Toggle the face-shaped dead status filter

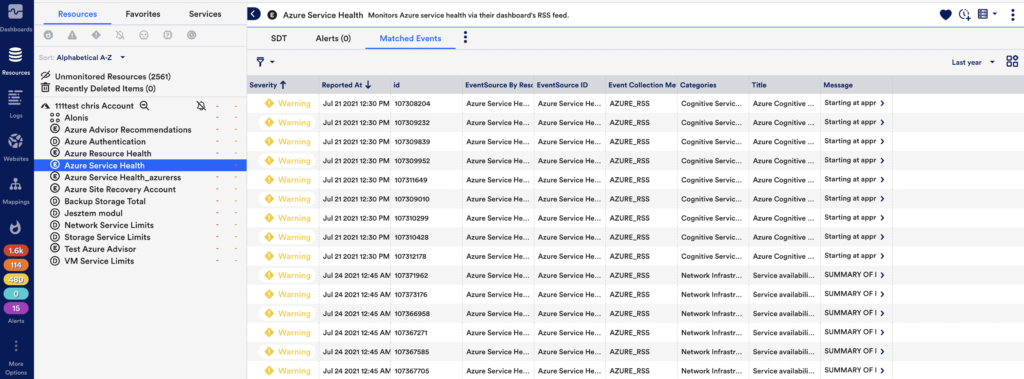(x=144, y=35)
